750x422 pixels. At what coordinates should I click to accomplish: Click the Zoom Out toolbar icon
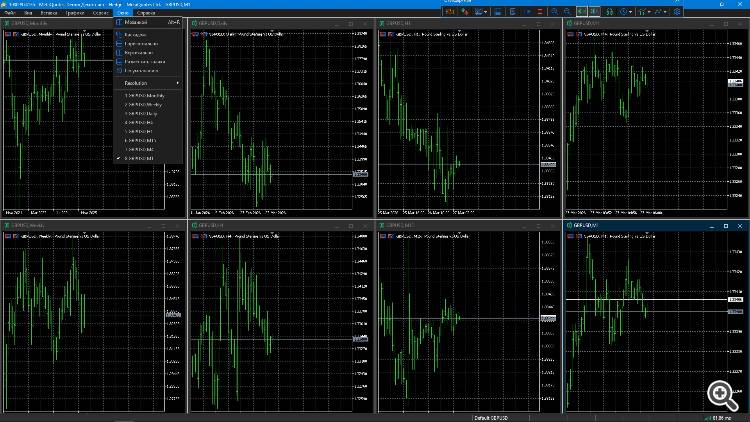(x=567, y=11)
